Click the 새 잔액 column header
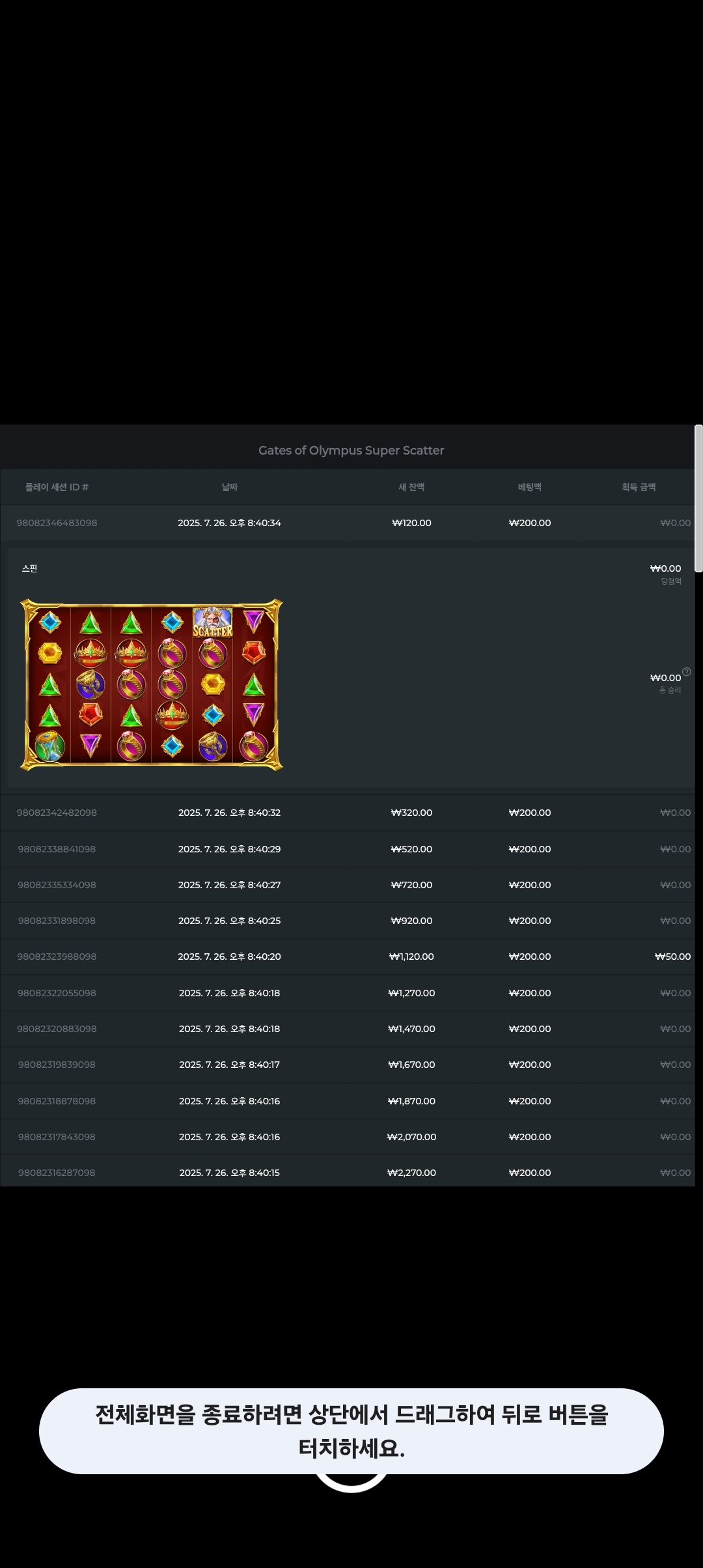This screenshot has width=703, height=1568. click(411, 487)
